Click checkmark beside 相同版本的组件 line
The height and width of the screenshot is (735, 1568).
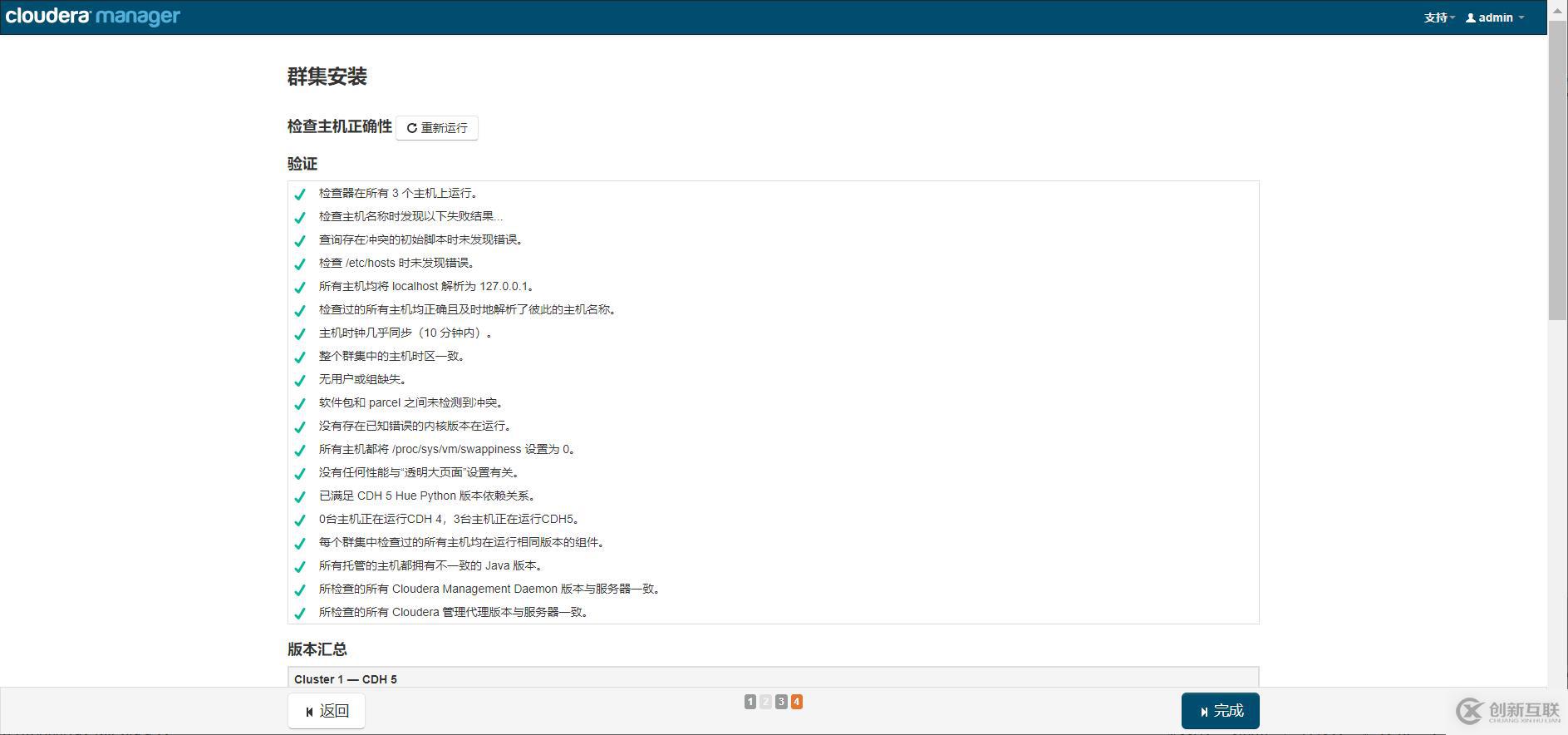[300, 543]
